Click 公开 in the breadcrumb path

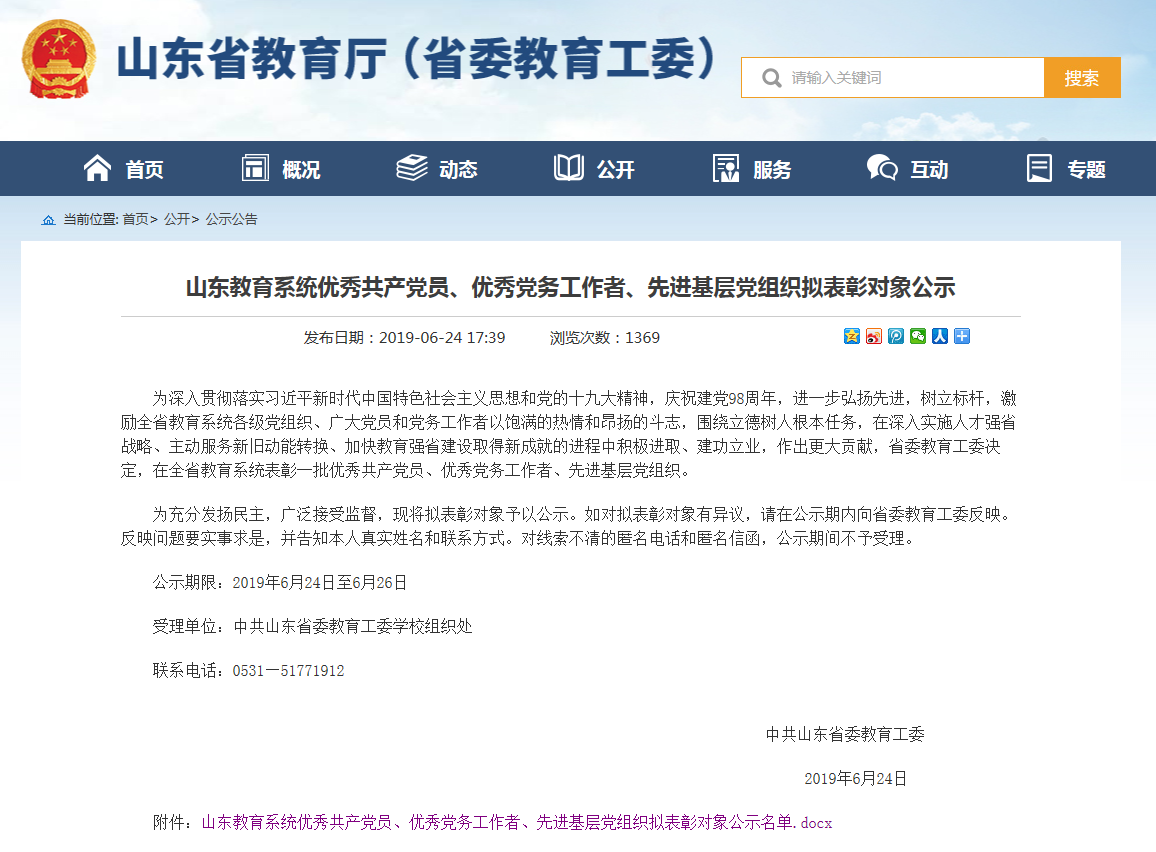click(177, 220)
